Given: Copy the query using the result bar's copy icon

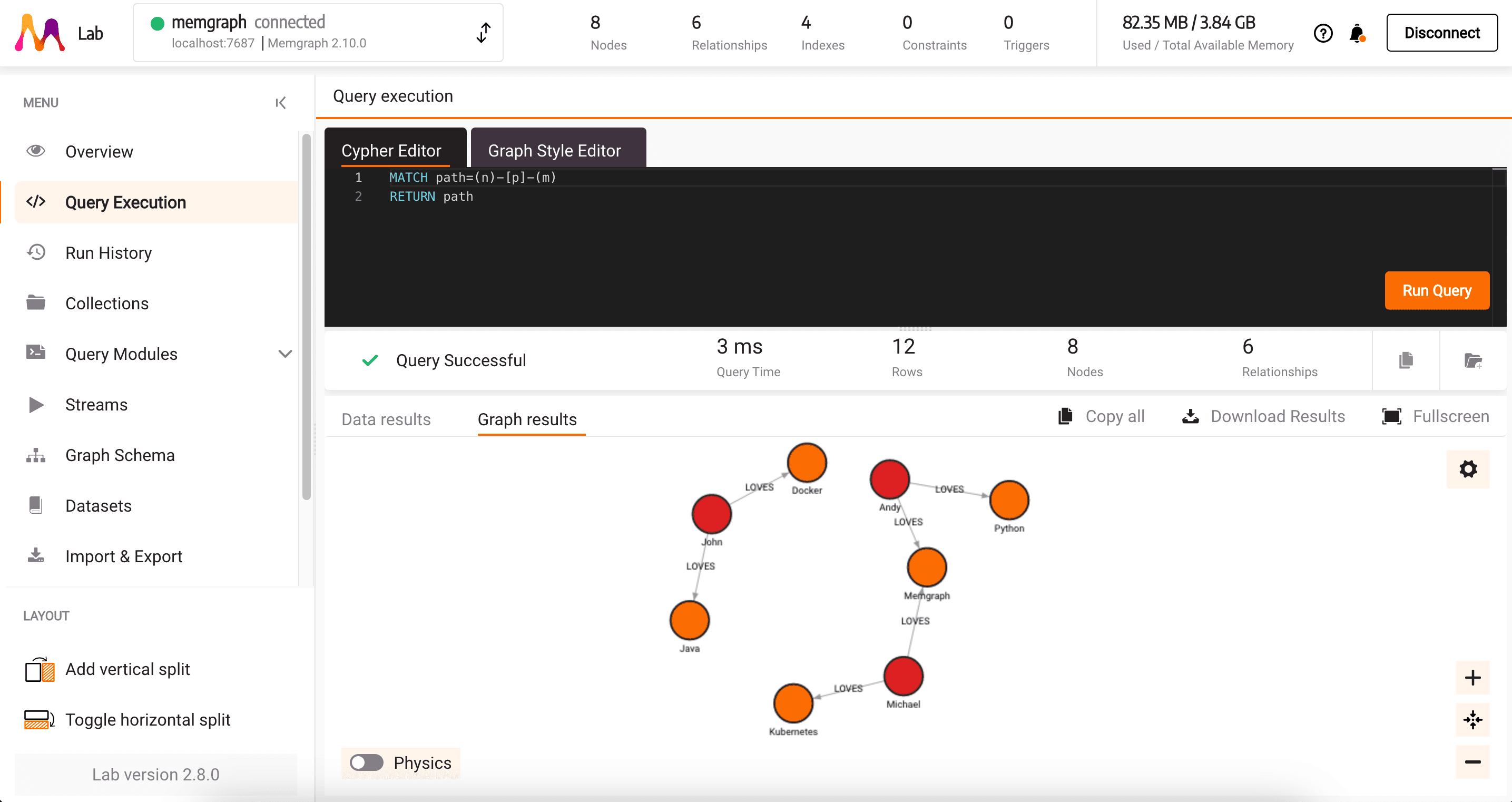Looking at the screenshot, I should point(1406,360).
